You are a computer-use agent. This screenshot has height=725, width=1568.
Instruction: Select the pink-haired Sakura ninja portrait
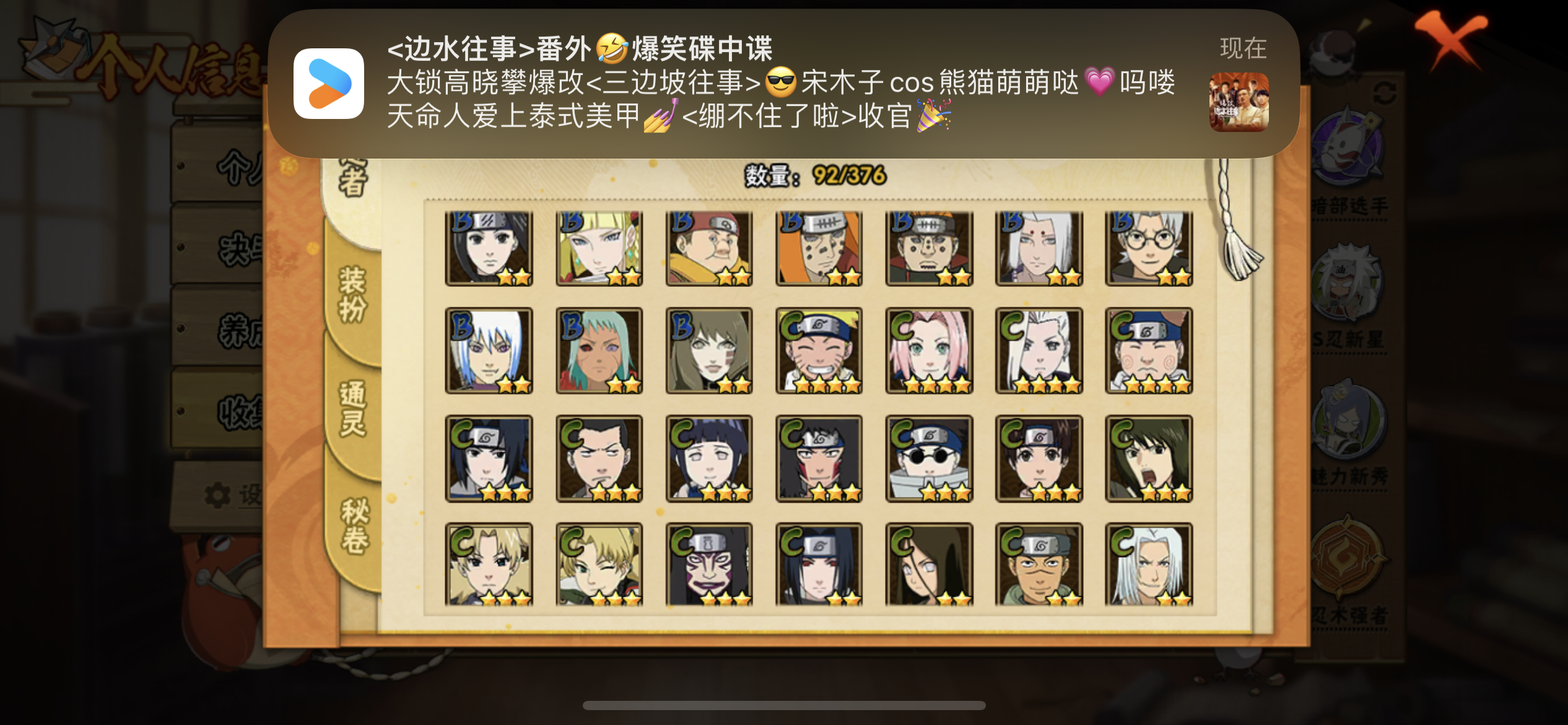tap(929, 351)
